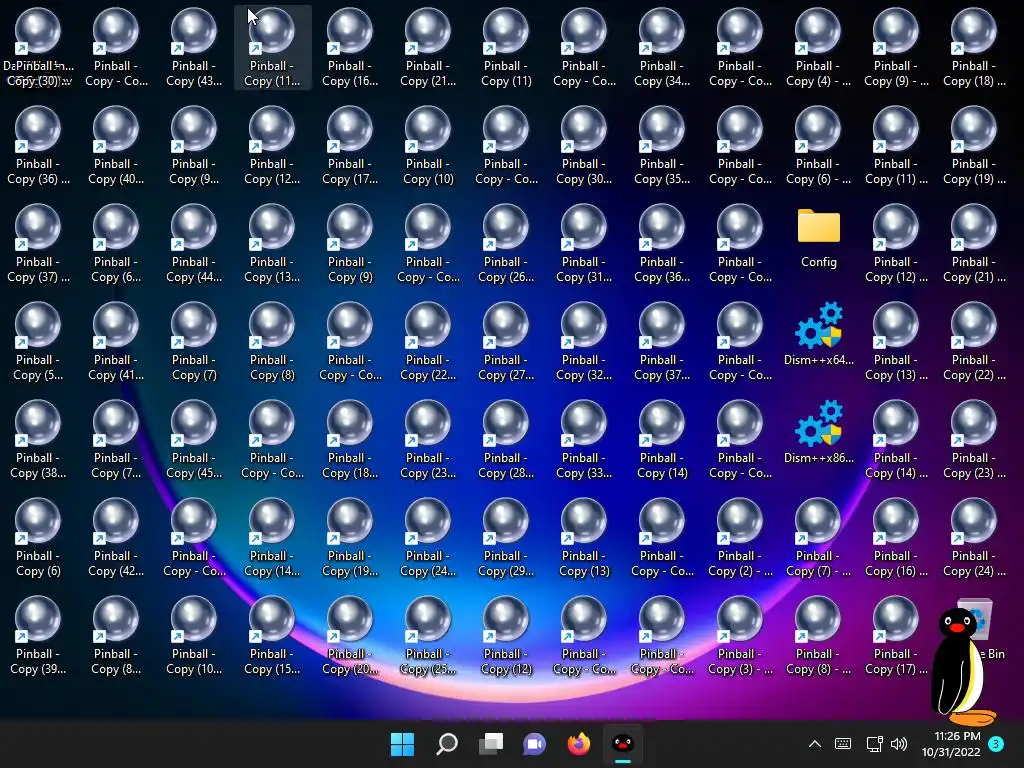Open the clock showing 11:26 PM

(x=951, y=744)
